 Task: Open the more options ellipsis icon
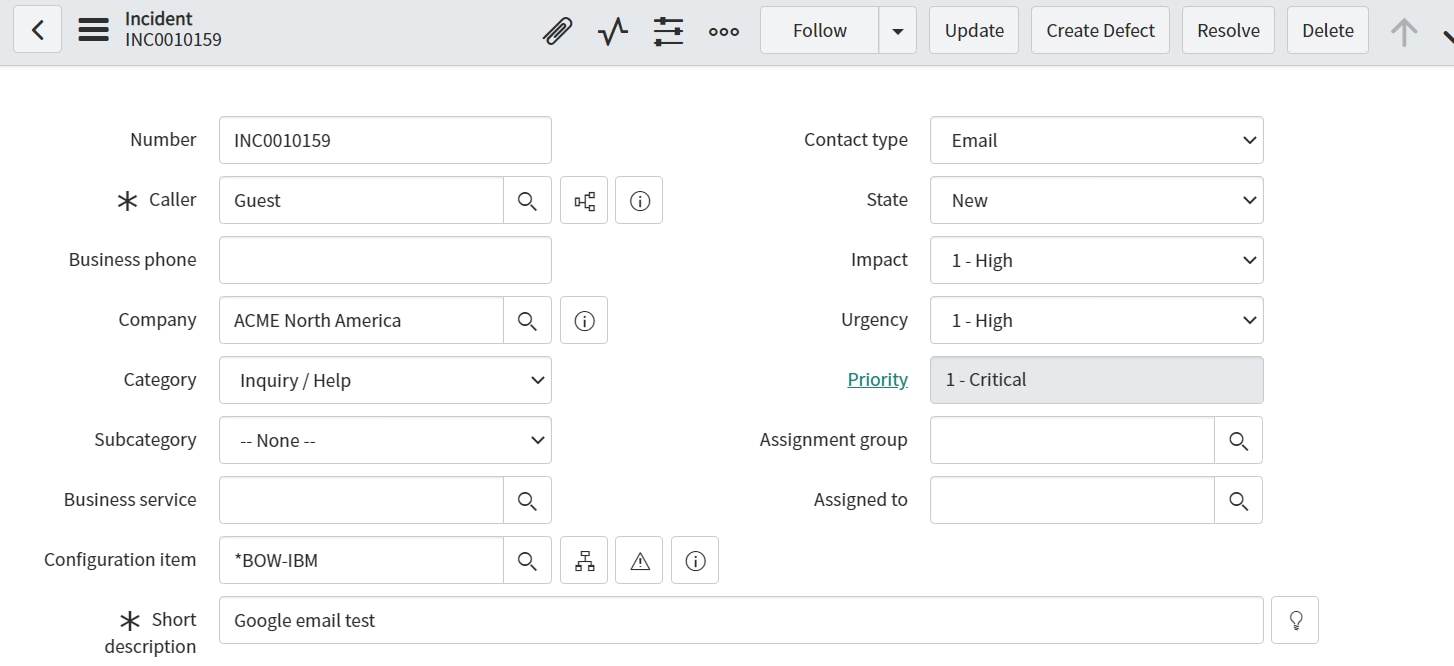point(724,31)
